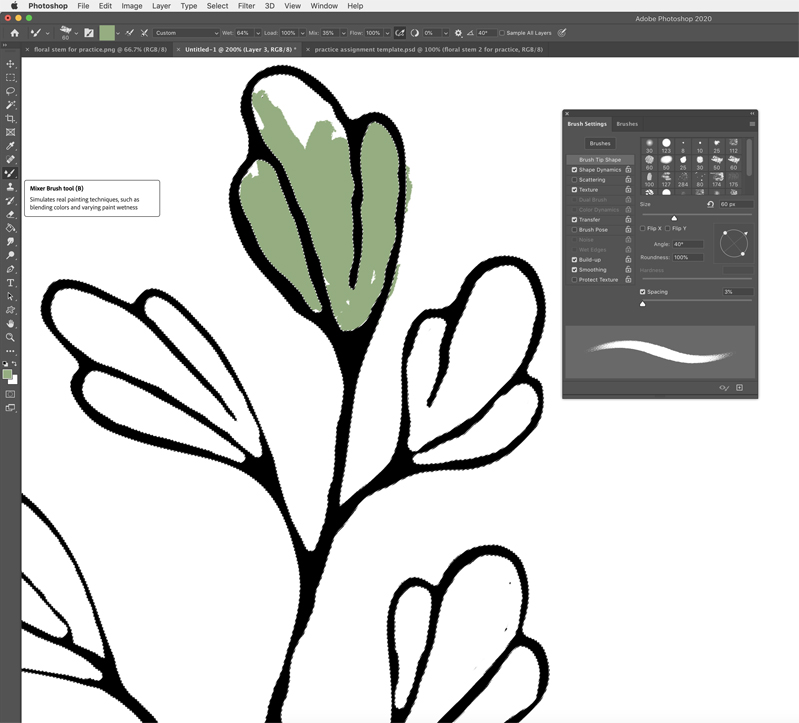Switch to the Brushes tab
This screenshot has height=723, width=799.
pyautogui.click(x=627, y=124)
